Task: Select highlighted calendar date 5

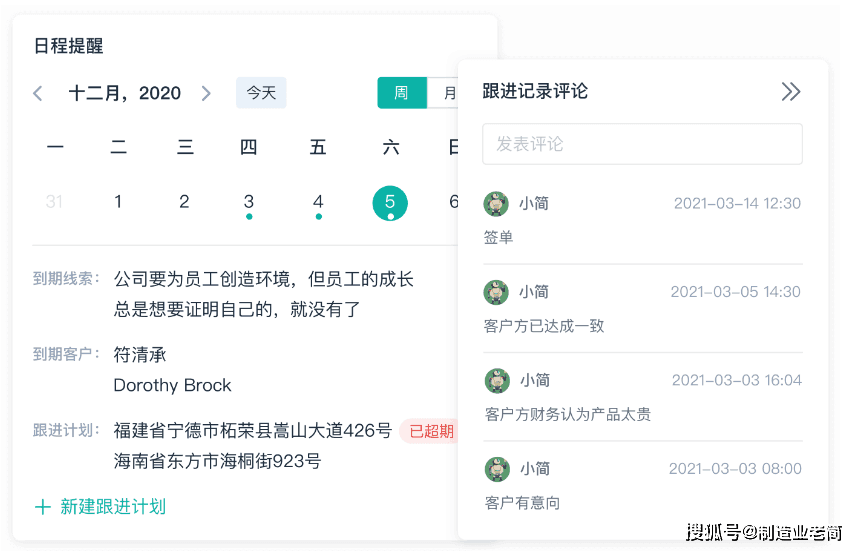Action: pyautogui.click(x=390, y=203)
